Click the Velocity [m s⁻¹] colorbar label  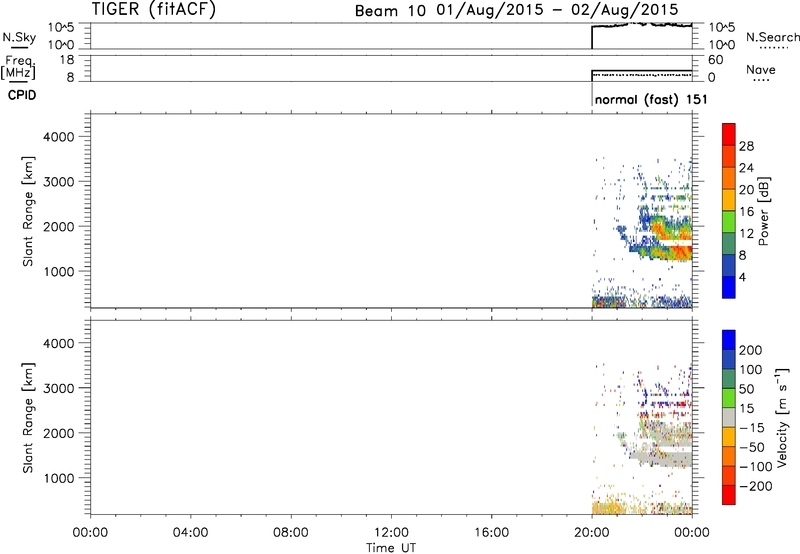(x=782, y=417)
